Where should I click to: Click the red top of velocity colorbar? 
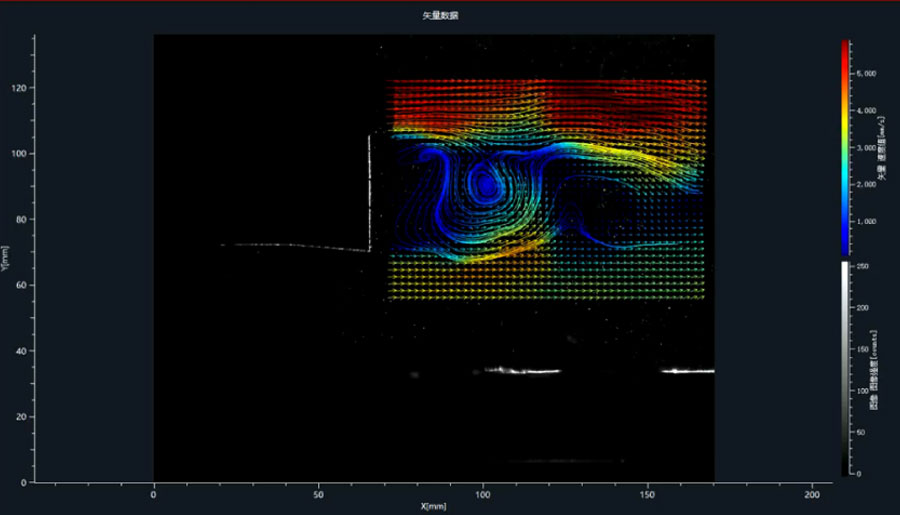[x=846, y=48]
